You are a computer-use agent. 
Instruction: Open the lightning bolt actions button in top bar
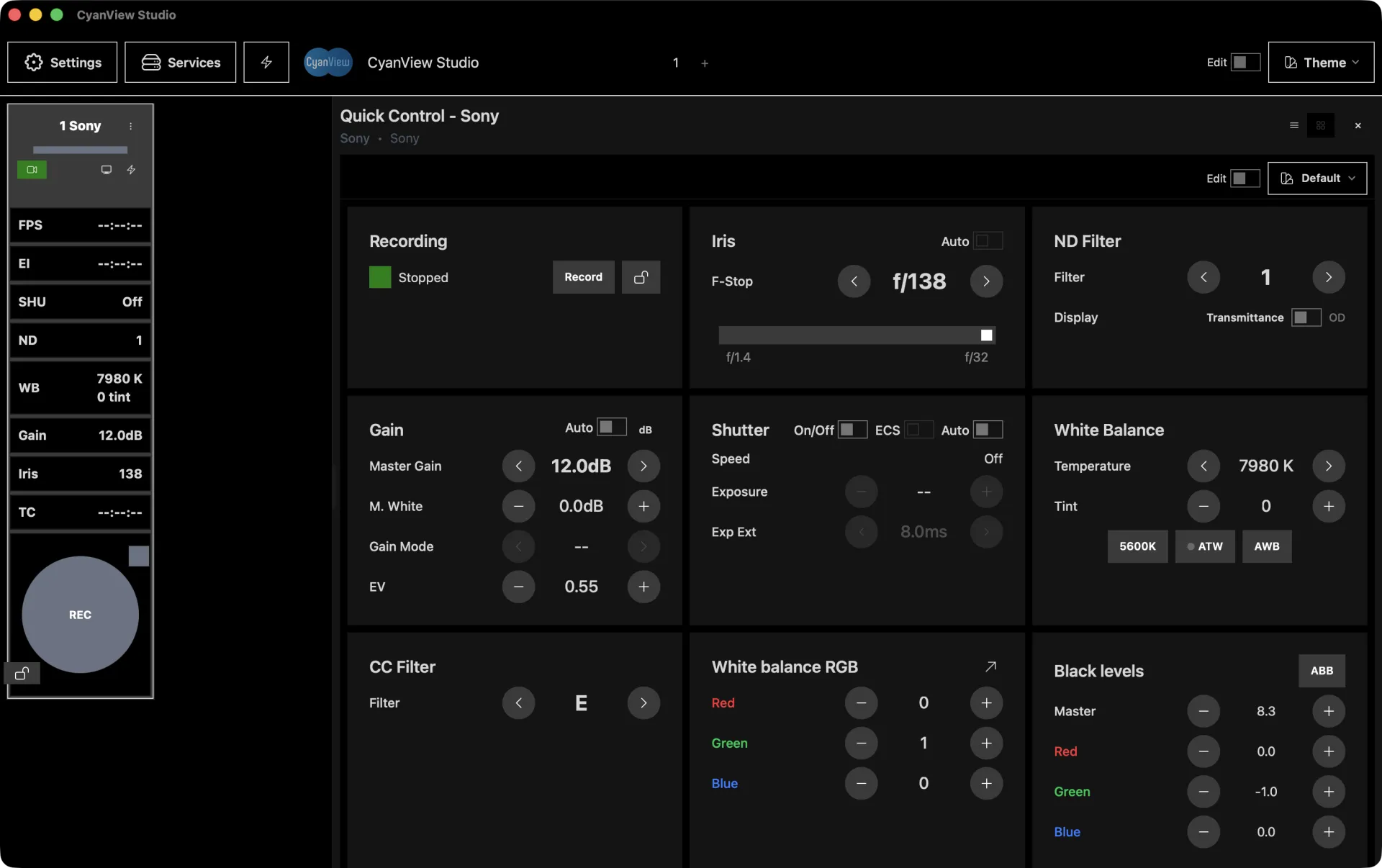[266, 63]
